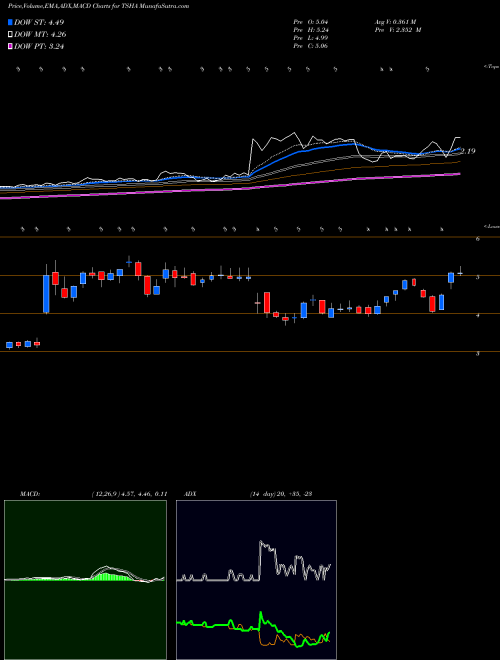
Task: Click the tall blue candlestick from 4 to 5
Action: [46, 294]
